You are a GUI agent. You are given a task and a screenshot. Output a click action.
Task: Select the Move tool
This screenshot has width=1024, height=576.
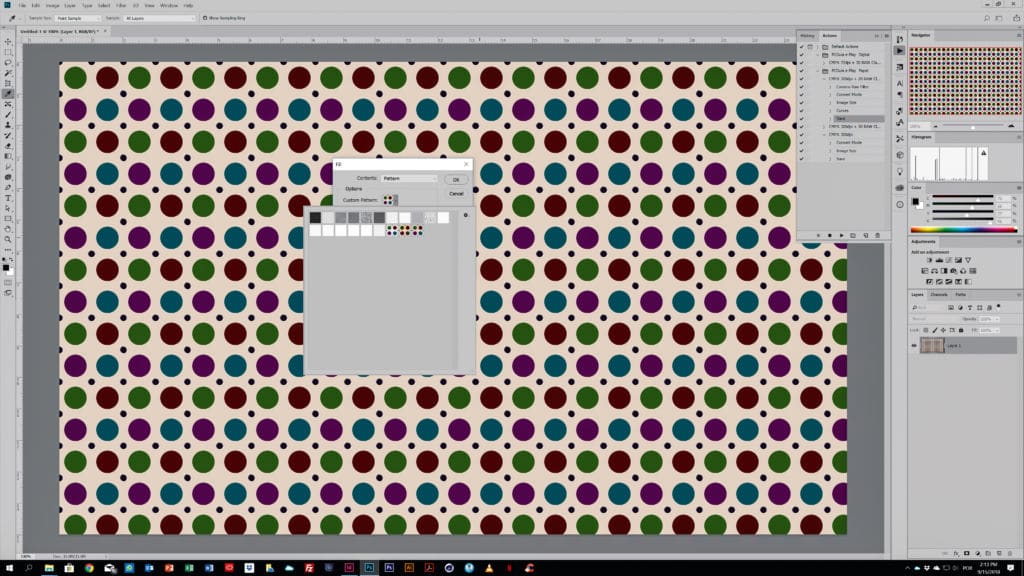tap(8, 41)
